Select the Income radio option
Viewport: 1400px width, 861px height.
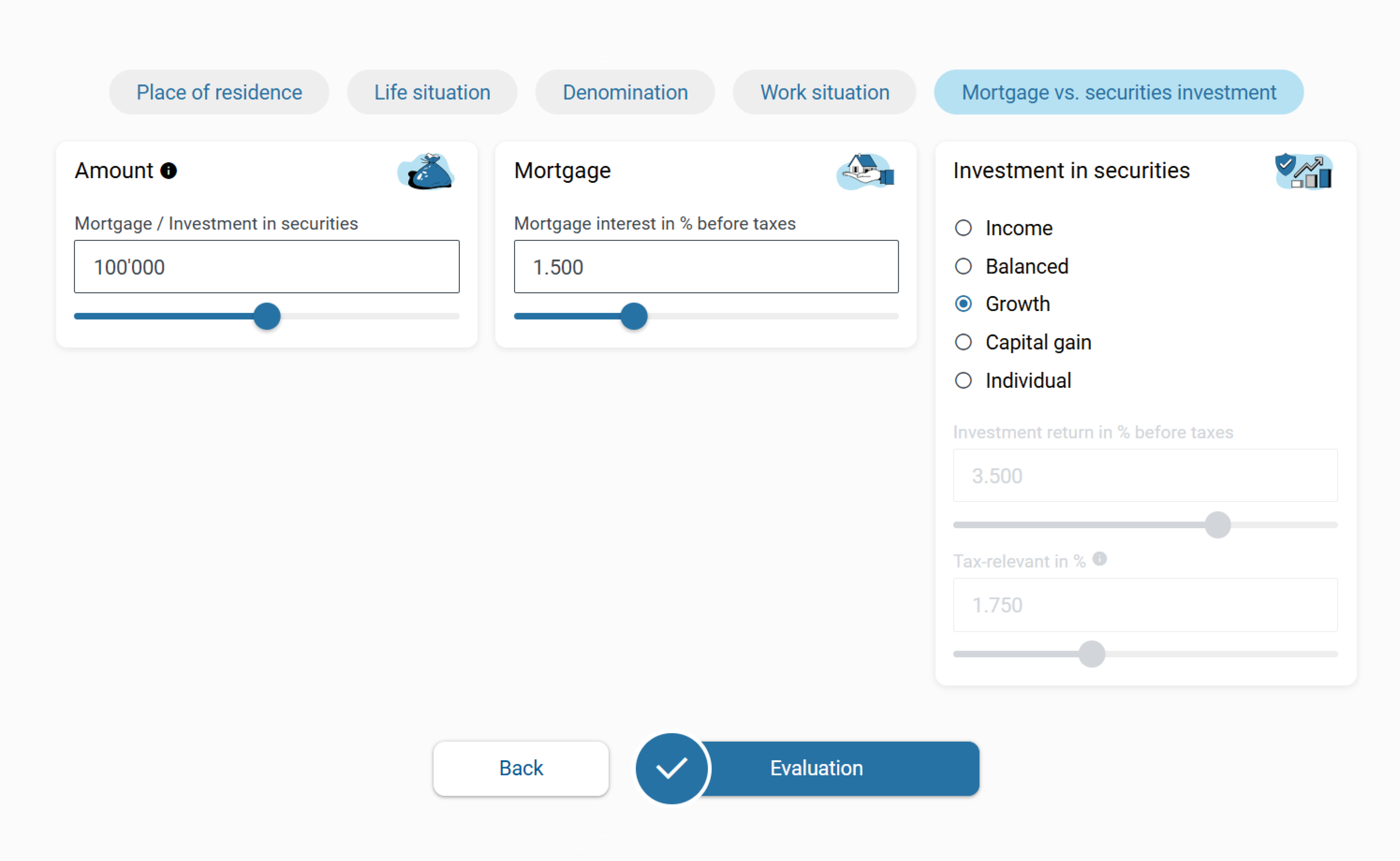click(963, 228)
